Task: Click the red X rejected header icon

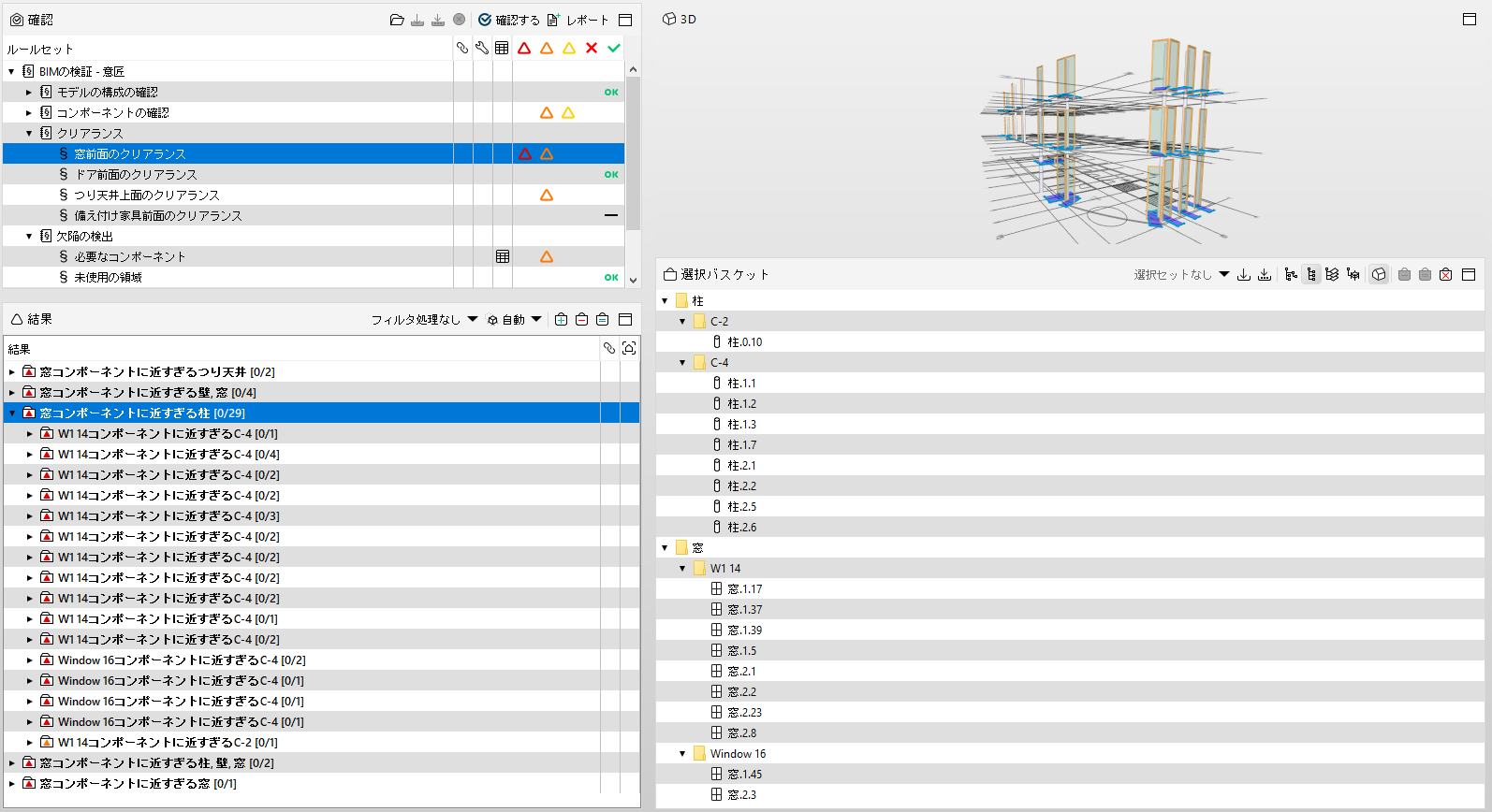Action: pos(592,48)
